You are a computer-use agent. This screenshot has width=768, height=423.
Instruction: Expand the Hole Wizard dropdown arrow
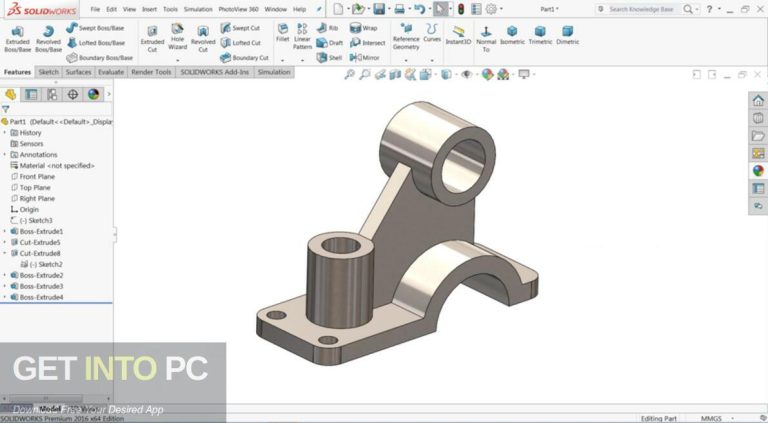click(177, 61)
